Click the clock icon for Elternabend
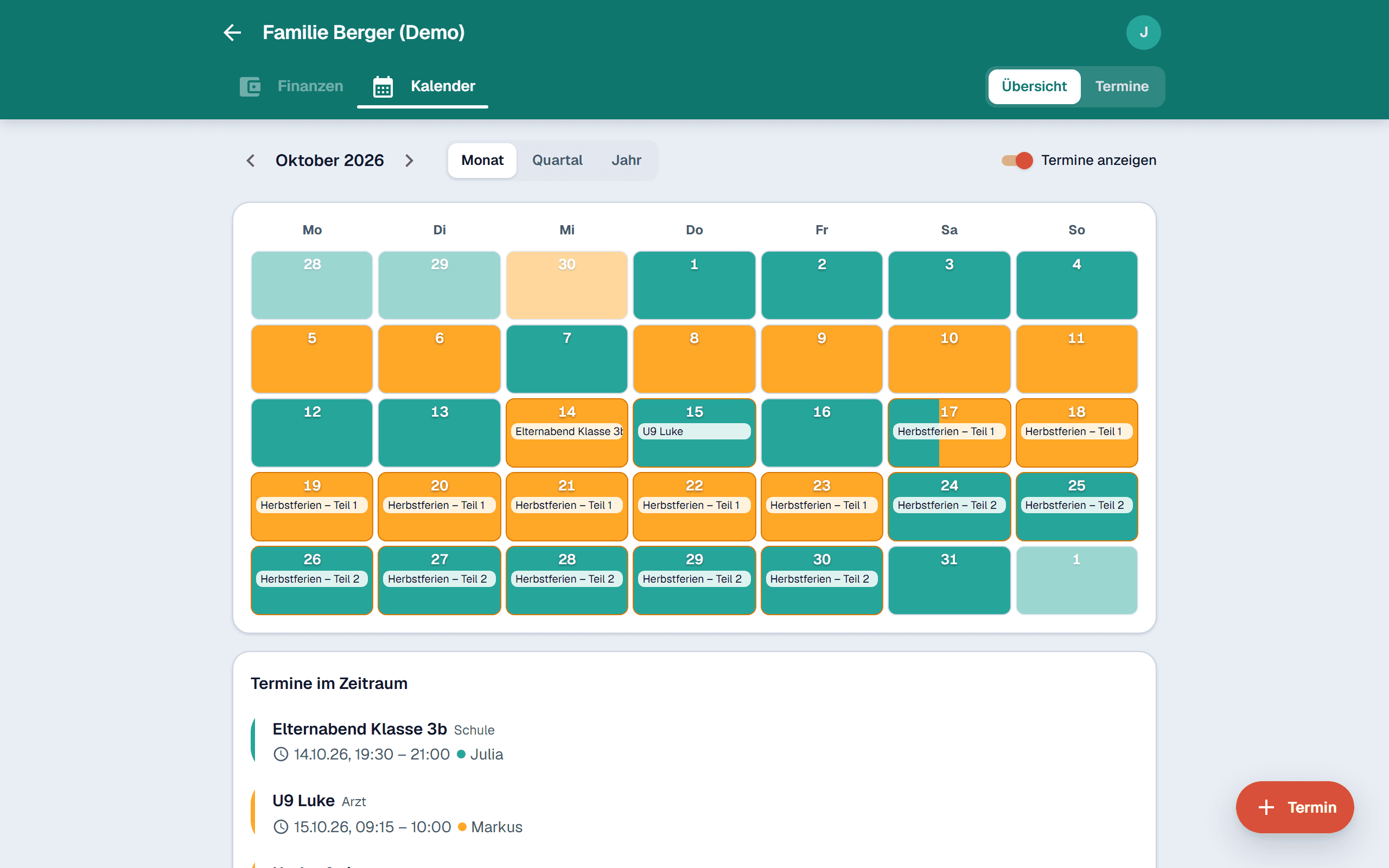1389x868 pixels. [x=281, y=754]
